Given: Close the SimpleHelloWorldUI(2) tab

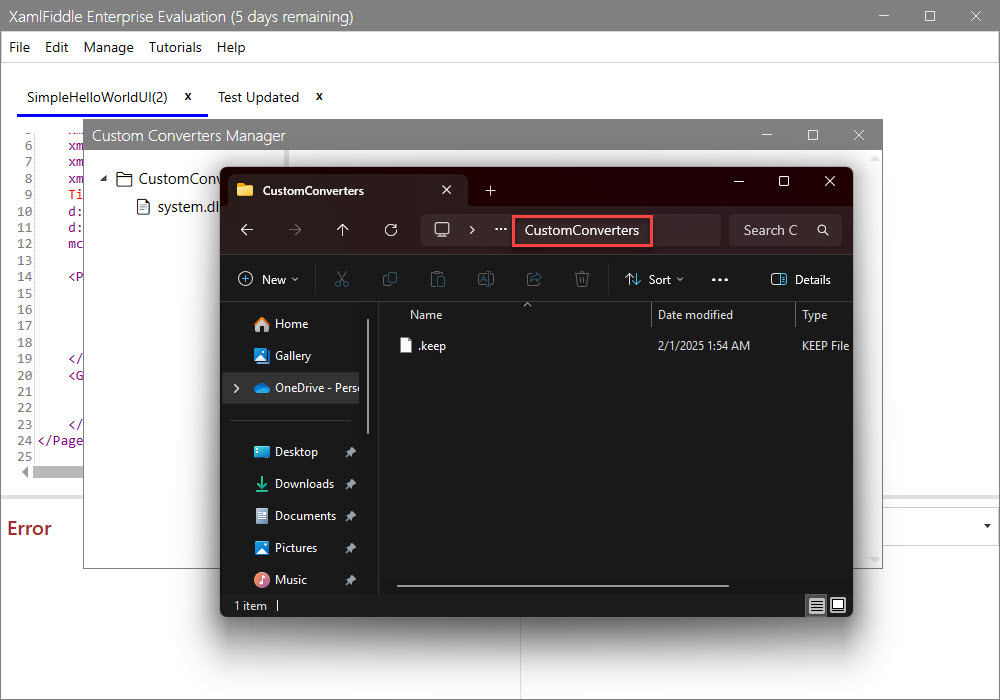Looking at the screenshot, I should 188,96.
